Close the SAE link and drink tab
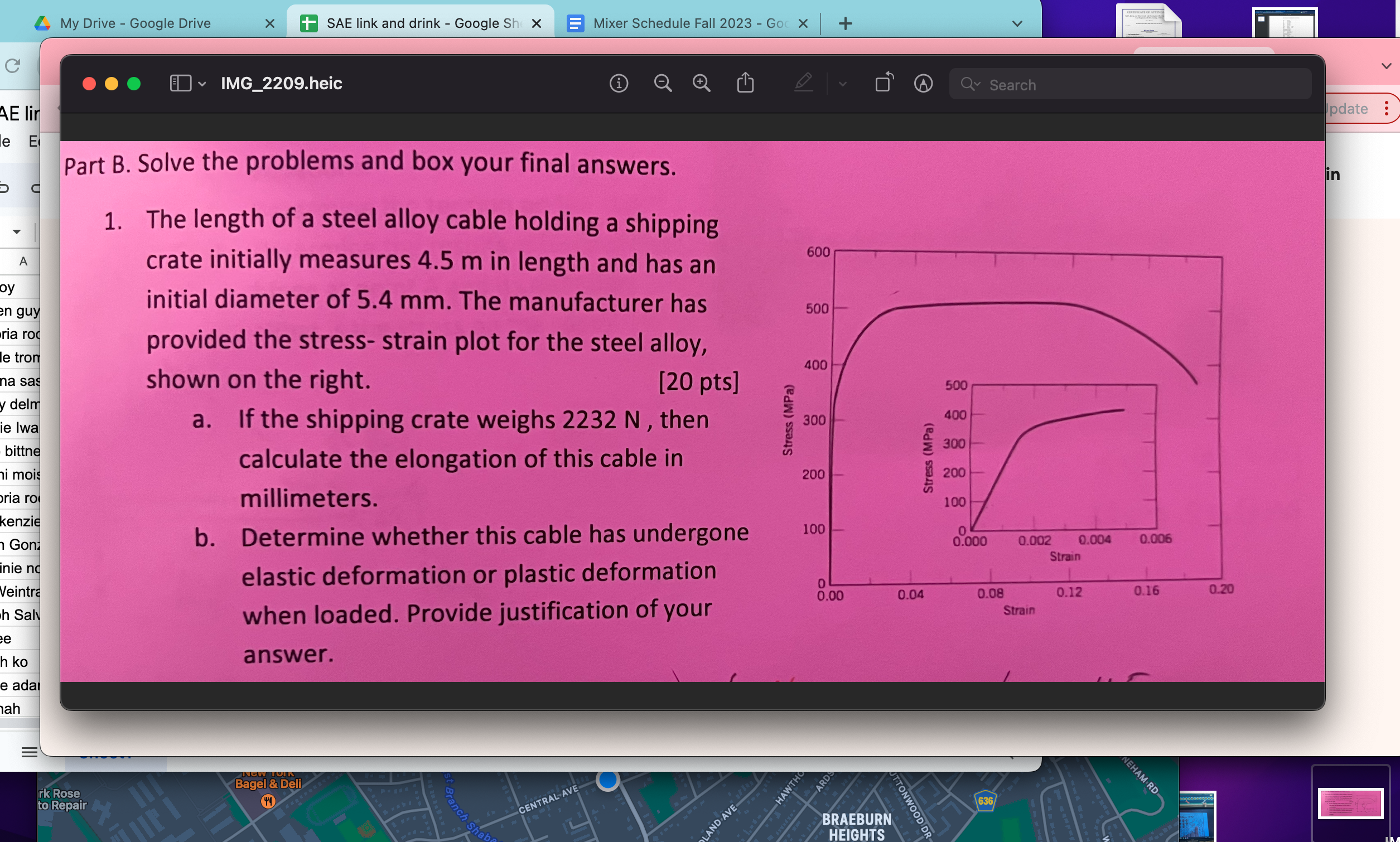This screenshot has height=842, width=1400. 536,23
